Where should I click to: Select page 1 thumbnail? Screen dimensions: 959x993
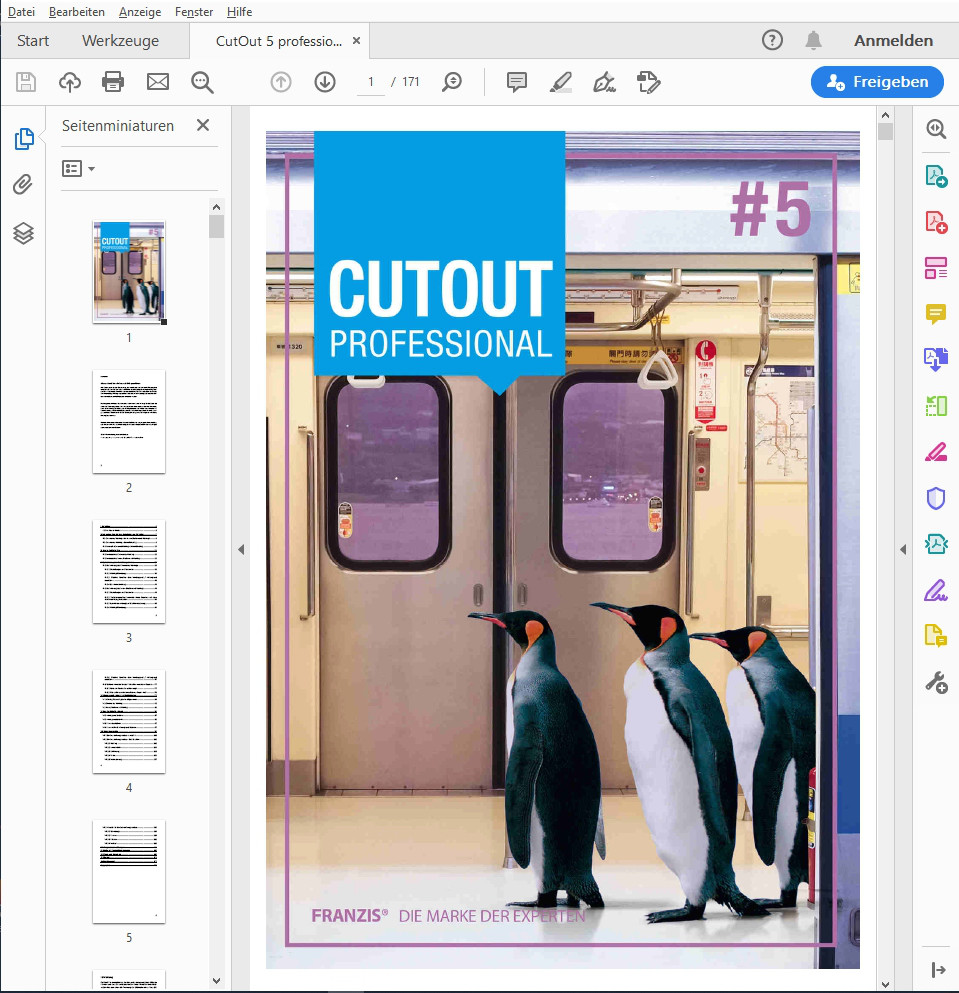pos(129,272)
